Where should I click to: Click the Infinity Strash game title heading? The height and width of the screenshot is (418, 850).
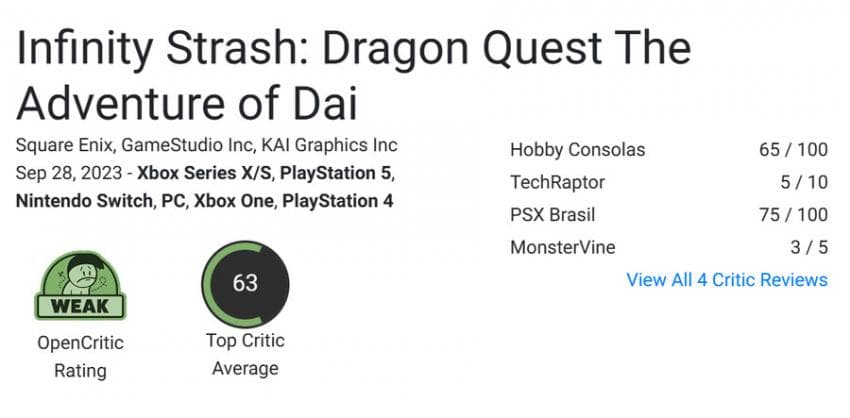point(353,75)
